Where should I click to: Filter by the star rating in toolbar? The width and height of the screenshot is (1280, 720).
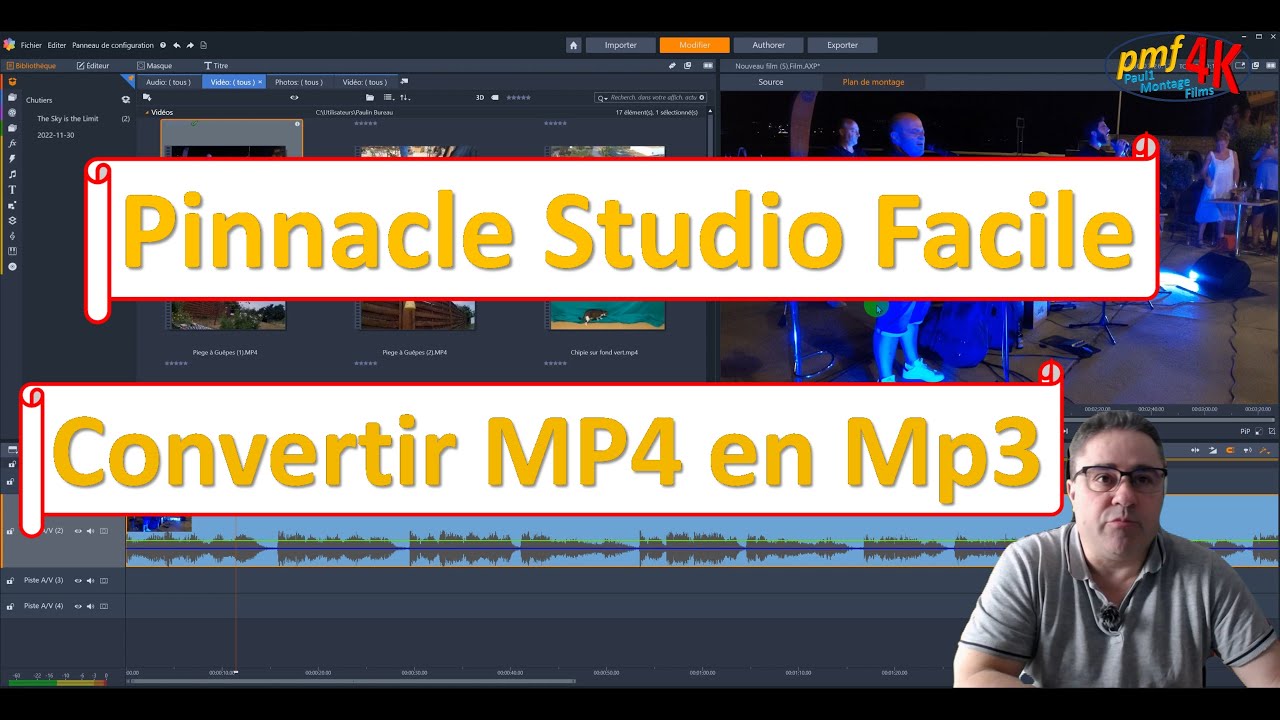point(518,97)
